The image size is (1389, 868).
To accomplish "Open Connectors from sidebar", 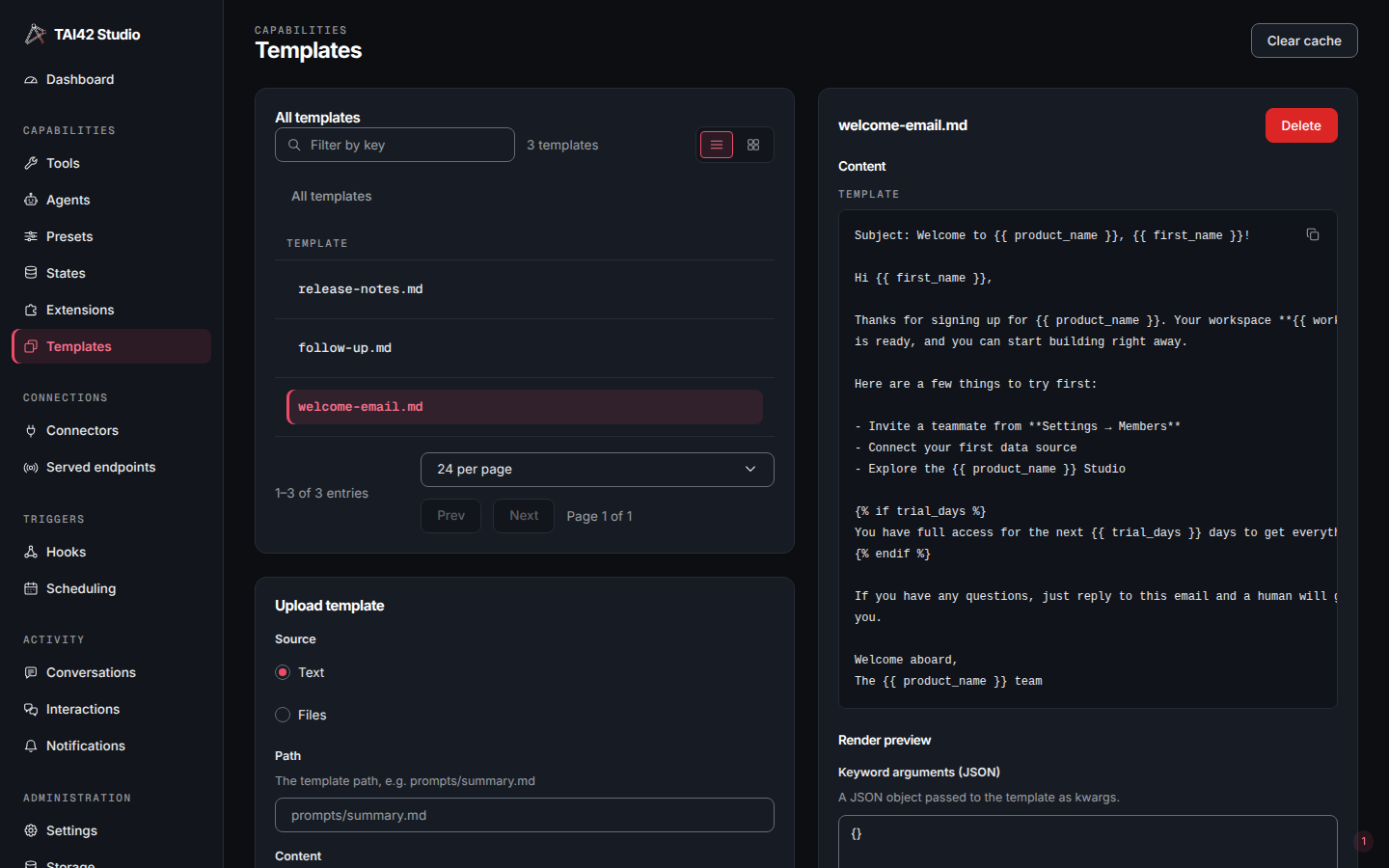I will point(111,430).
